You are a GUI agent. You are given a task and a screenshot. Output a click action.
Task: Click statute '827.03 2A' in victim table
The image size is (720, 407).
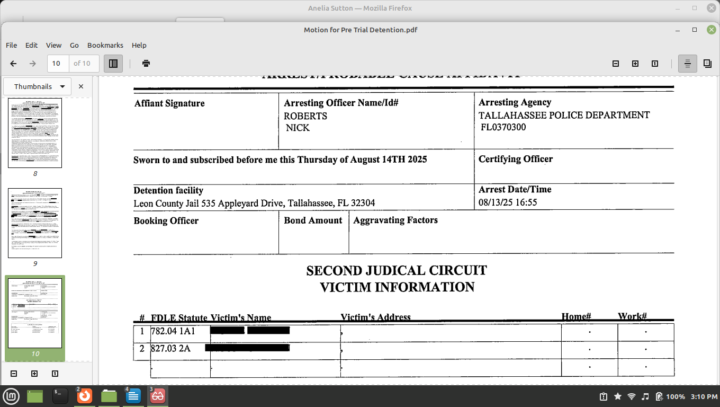pos(170,349)
